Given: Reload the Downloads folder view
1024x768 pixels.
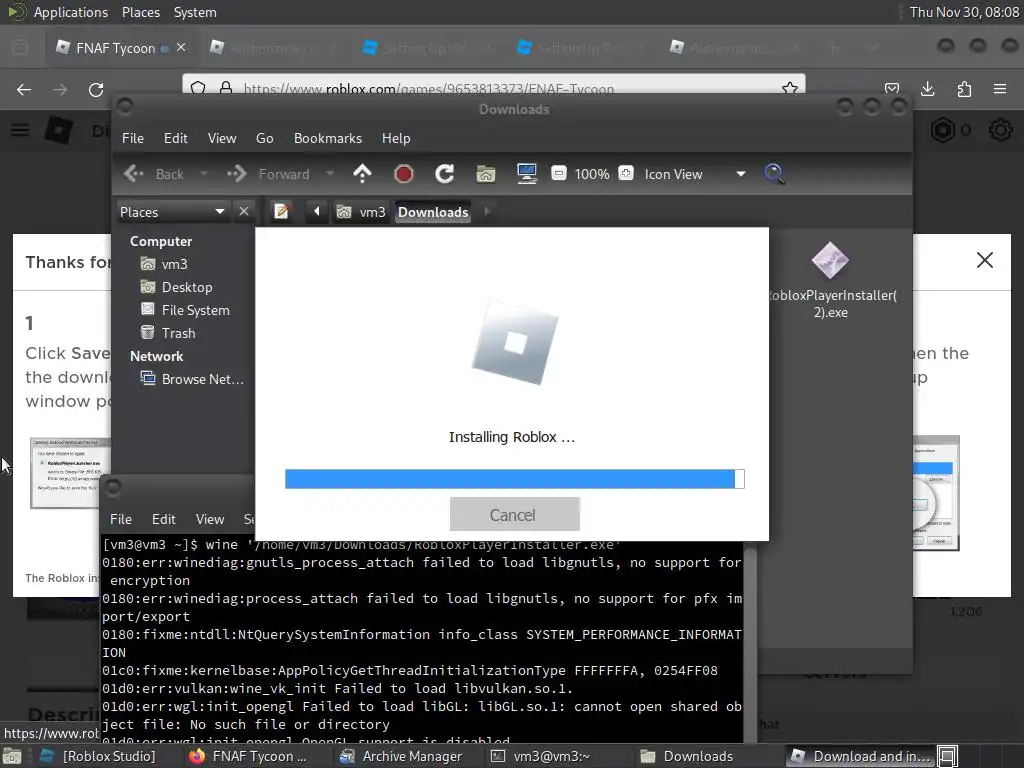Looking at the screenshot, I should (x=445, y=173).
